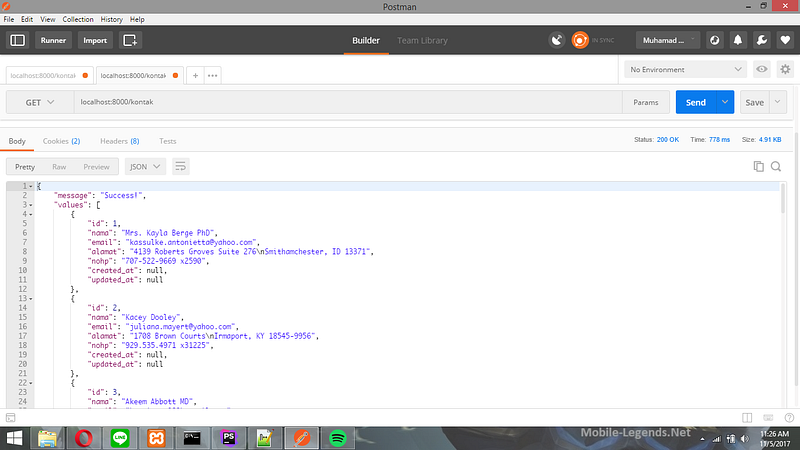This screenshot has width=800, height=450.
Task: Open the Tests tab
Action: click(x=167, y=141)
